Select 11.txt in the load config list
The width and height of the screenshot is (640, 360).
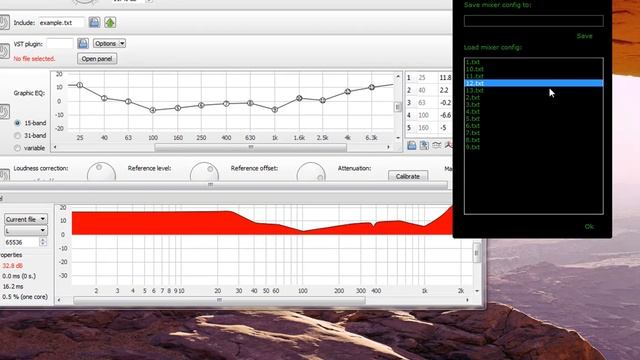533,76
